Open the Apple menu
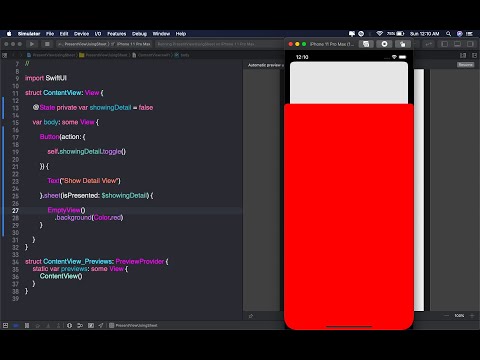Viewport: 480px width, 360px height. [9, 34]
